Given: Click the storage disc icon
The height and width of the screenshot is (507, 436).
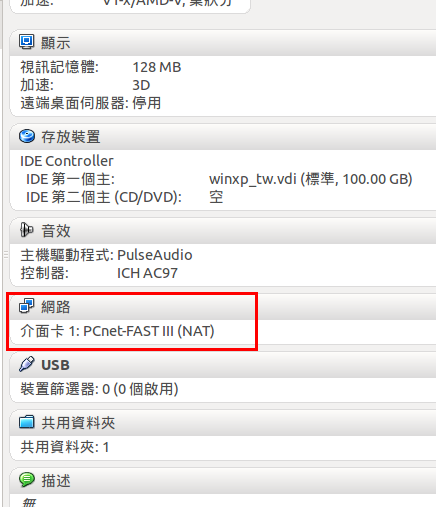Looking at the screenshot, I should [27, 136].
